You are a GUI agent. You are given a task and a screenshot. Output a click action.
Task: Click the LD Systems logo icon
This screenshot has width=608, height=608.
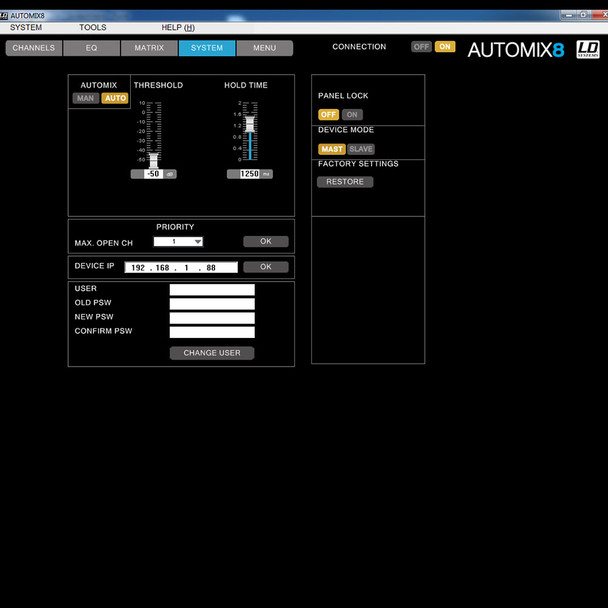[x=588, y=48]
